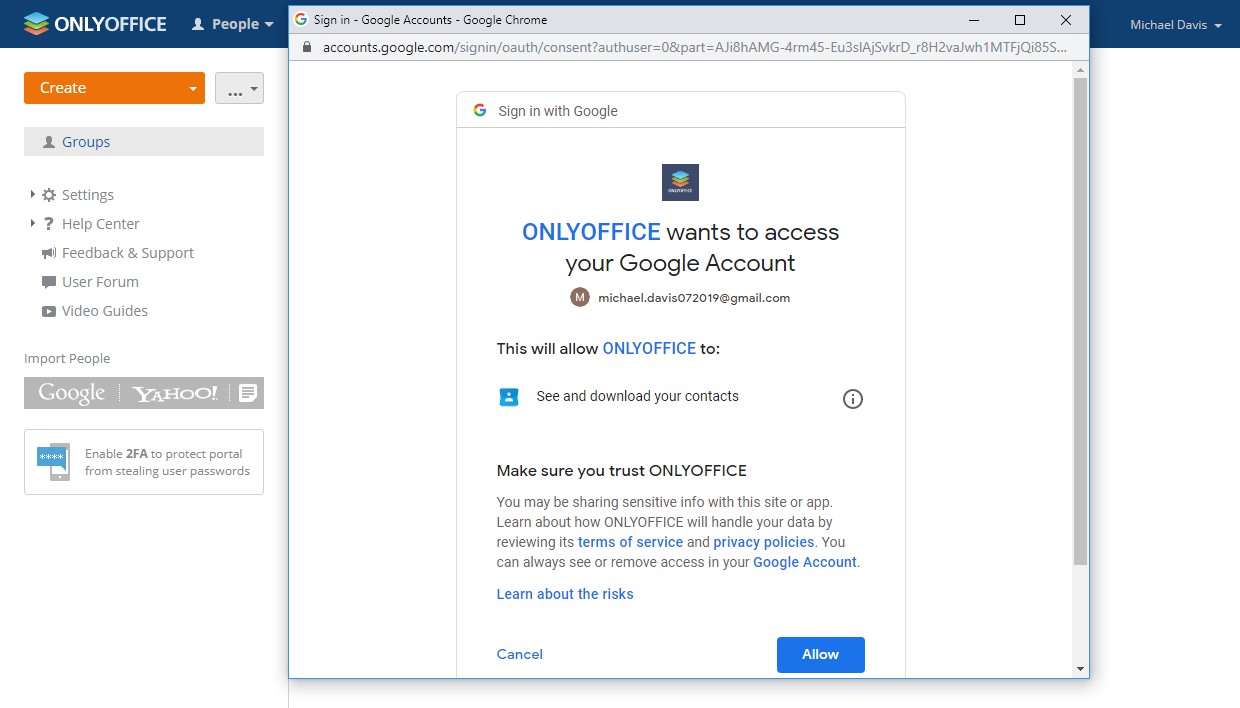The height and width of the screenshot is (708, 1240).
Task: Open the privacy policies link
Action: click(764, 542)
